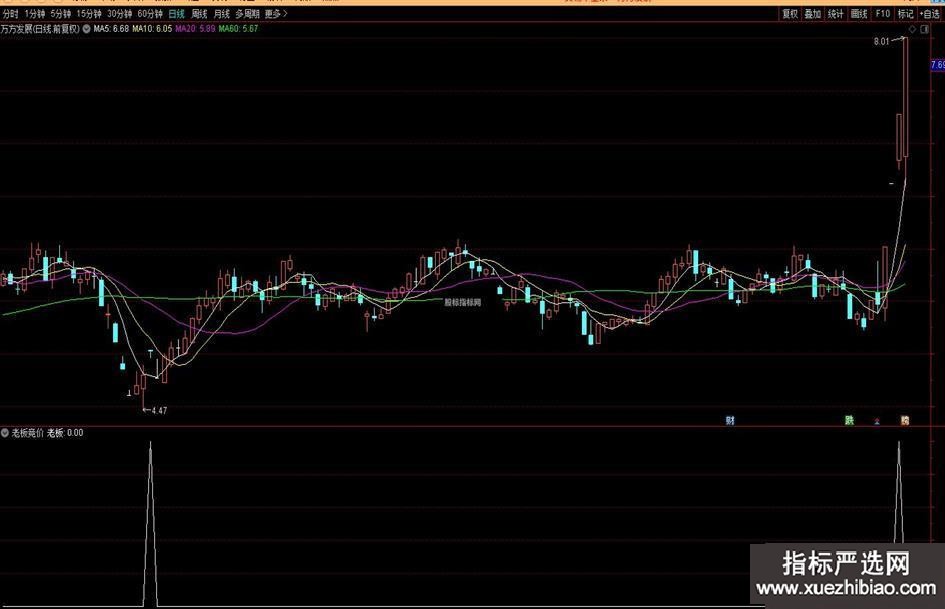This screenshot has height=609, width=945.
Task: Open the 统计 statistics tool
Action: pos(835,13)
